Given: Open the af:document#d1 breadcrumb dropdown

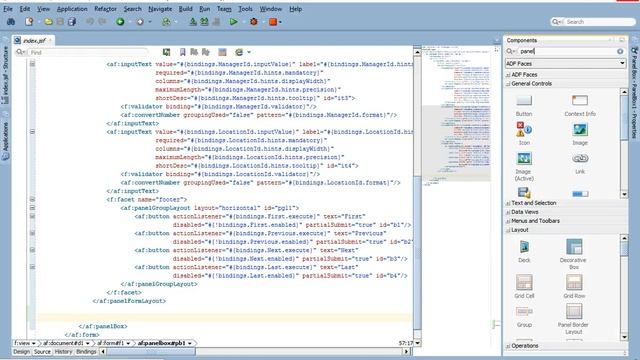Looking at the screenshot, I should [87, 343].
